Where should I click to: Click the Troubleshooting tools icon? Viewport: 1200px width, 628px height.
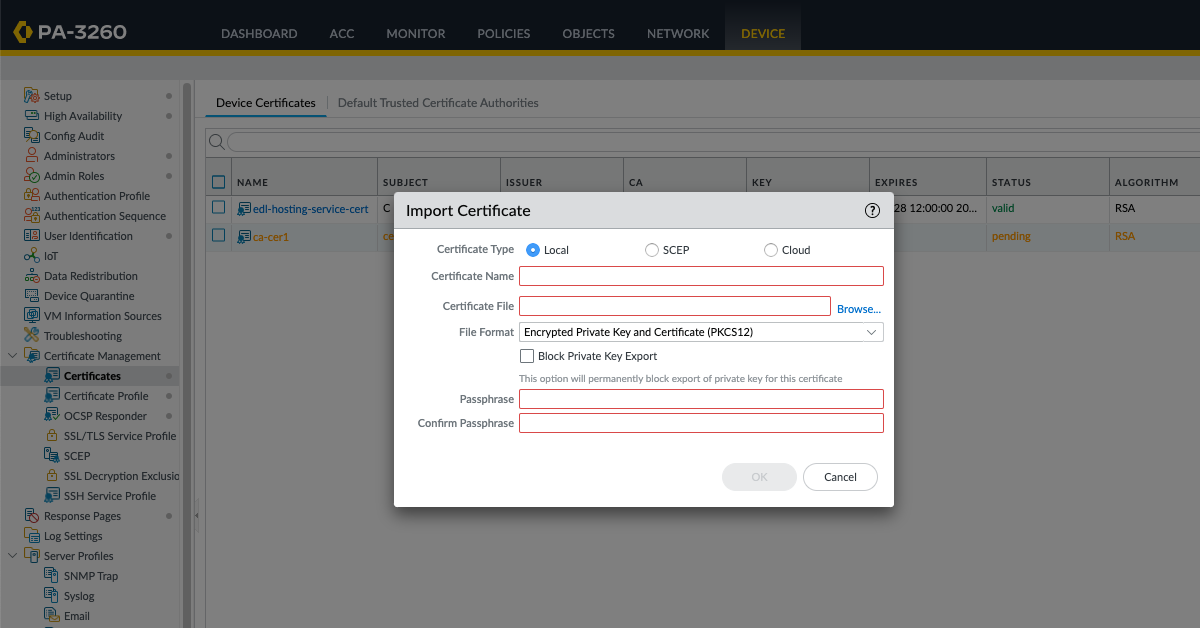point(32,336)
